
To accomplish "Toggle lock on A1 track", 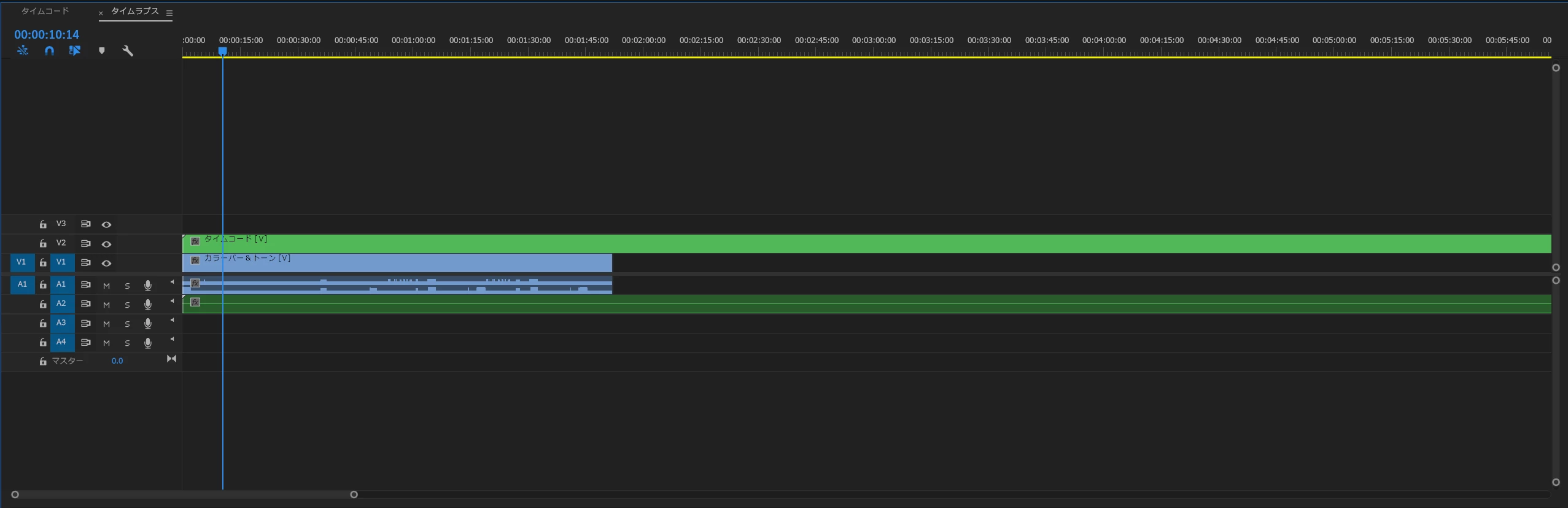I will click(x=43, y=285).
